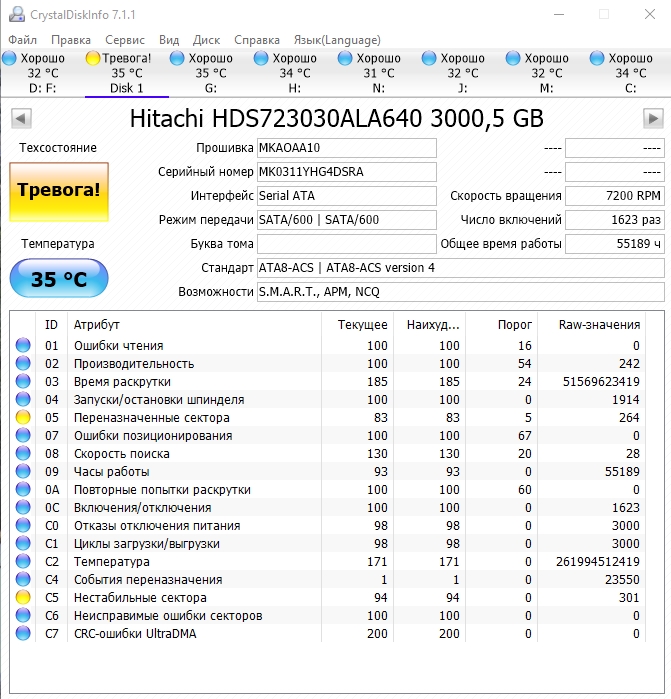Click the blue status orb for G: disk
671x699 pixels.
tap(177, 58)
